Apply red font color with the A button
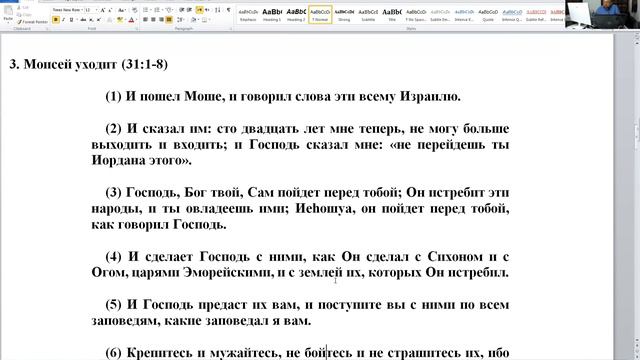The width and height of the screenshot is (640, 360). pos(131,19)
